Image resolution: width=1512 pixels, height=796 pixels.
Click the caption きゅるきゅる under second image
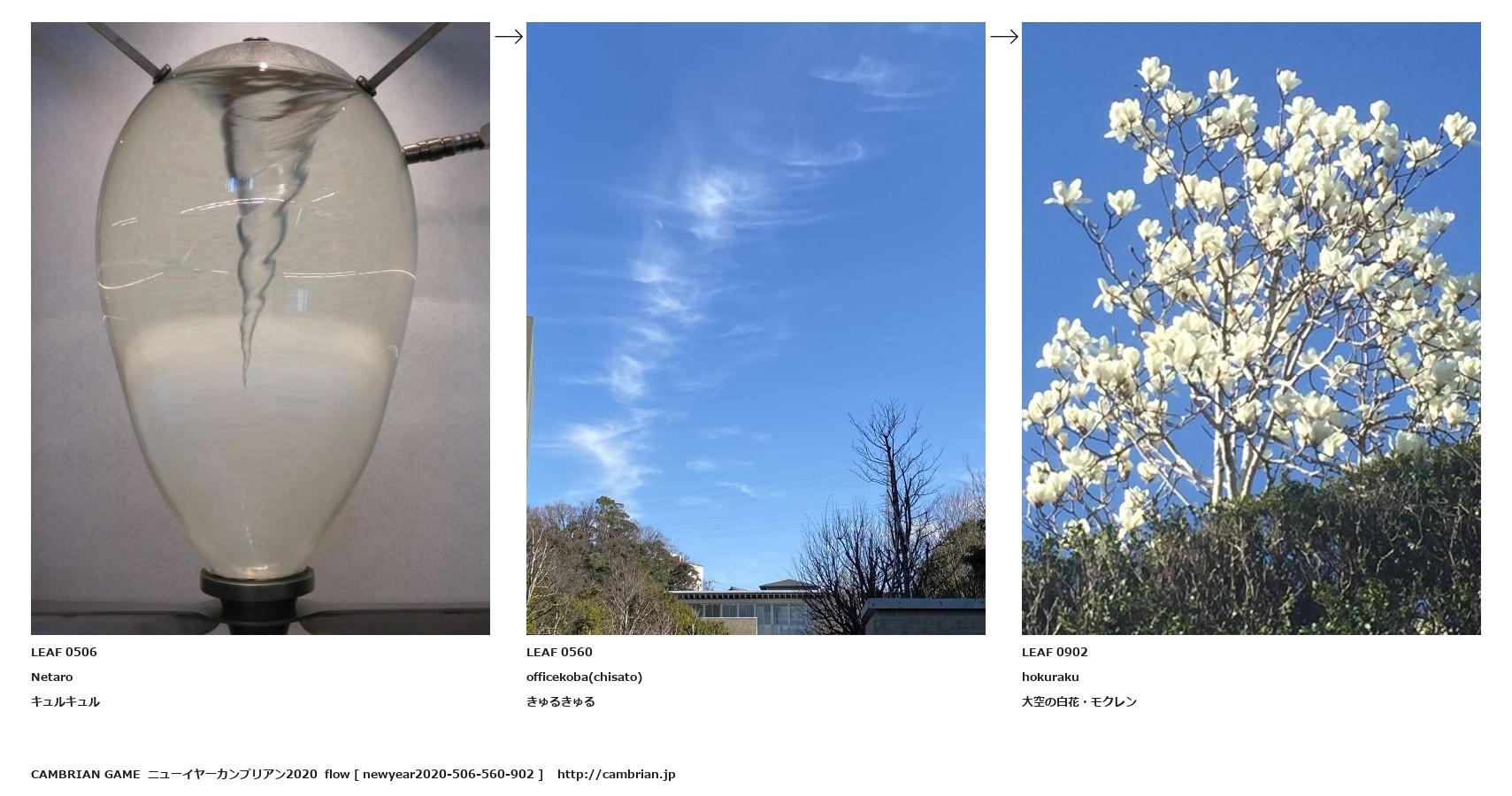pyautogui.click(x=561, y=701)
